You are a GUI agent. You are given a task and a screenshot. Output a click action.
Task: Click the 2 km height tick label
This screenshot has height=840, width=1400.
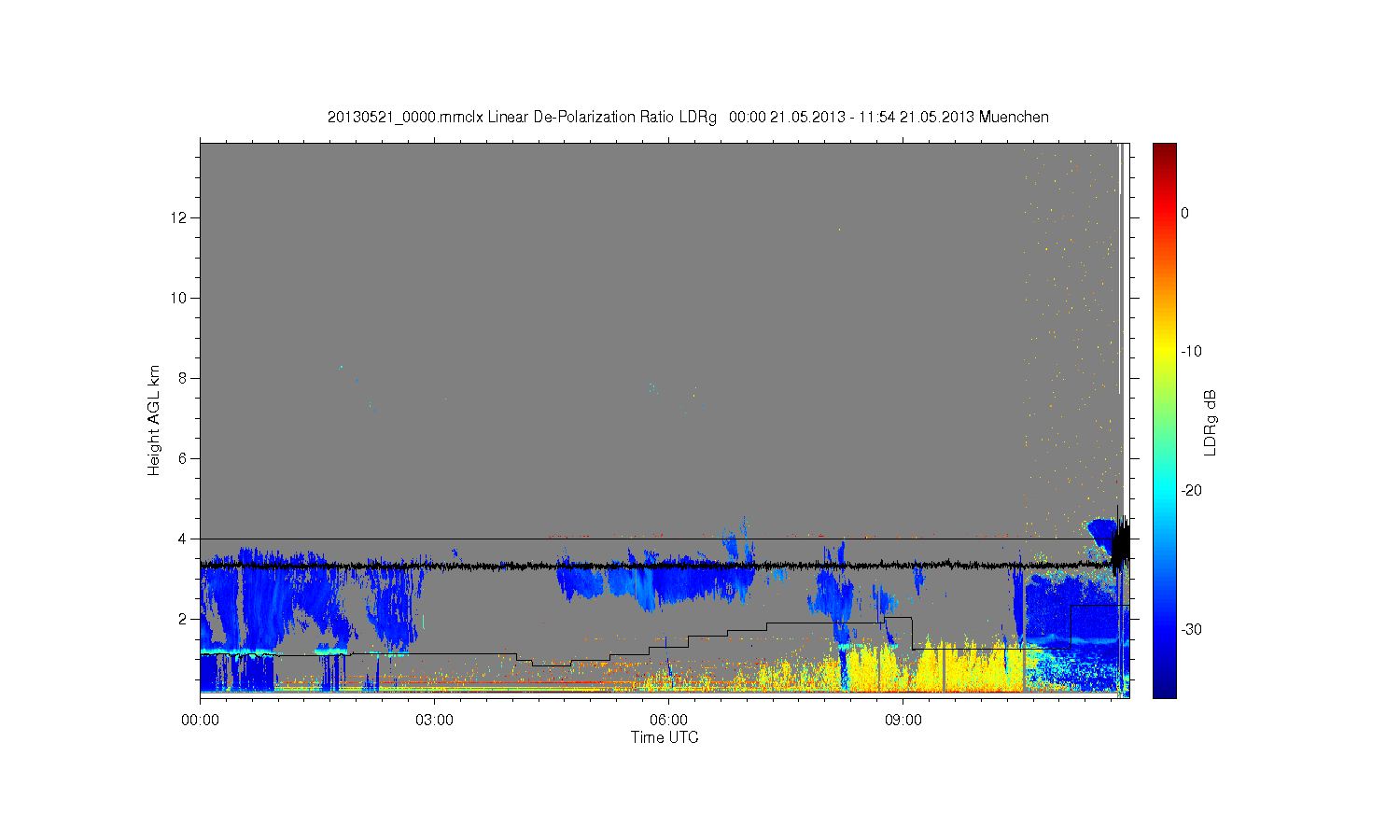pos(183,619)
